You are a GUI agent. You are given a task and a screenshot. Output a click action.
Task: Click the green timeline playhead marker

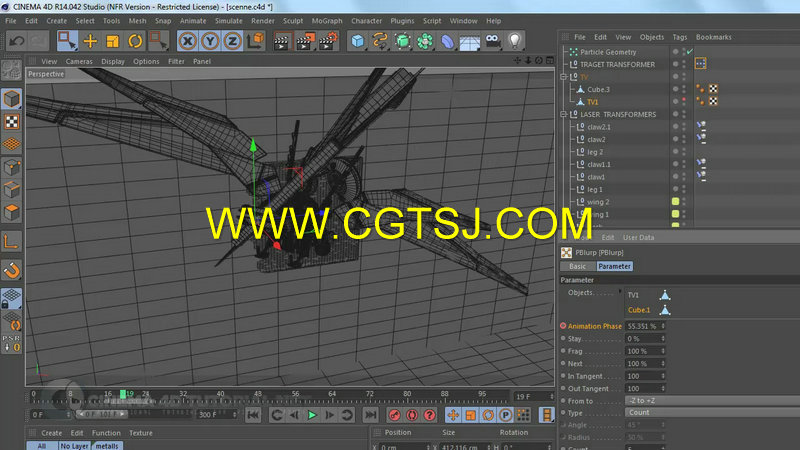click(123, 394)
